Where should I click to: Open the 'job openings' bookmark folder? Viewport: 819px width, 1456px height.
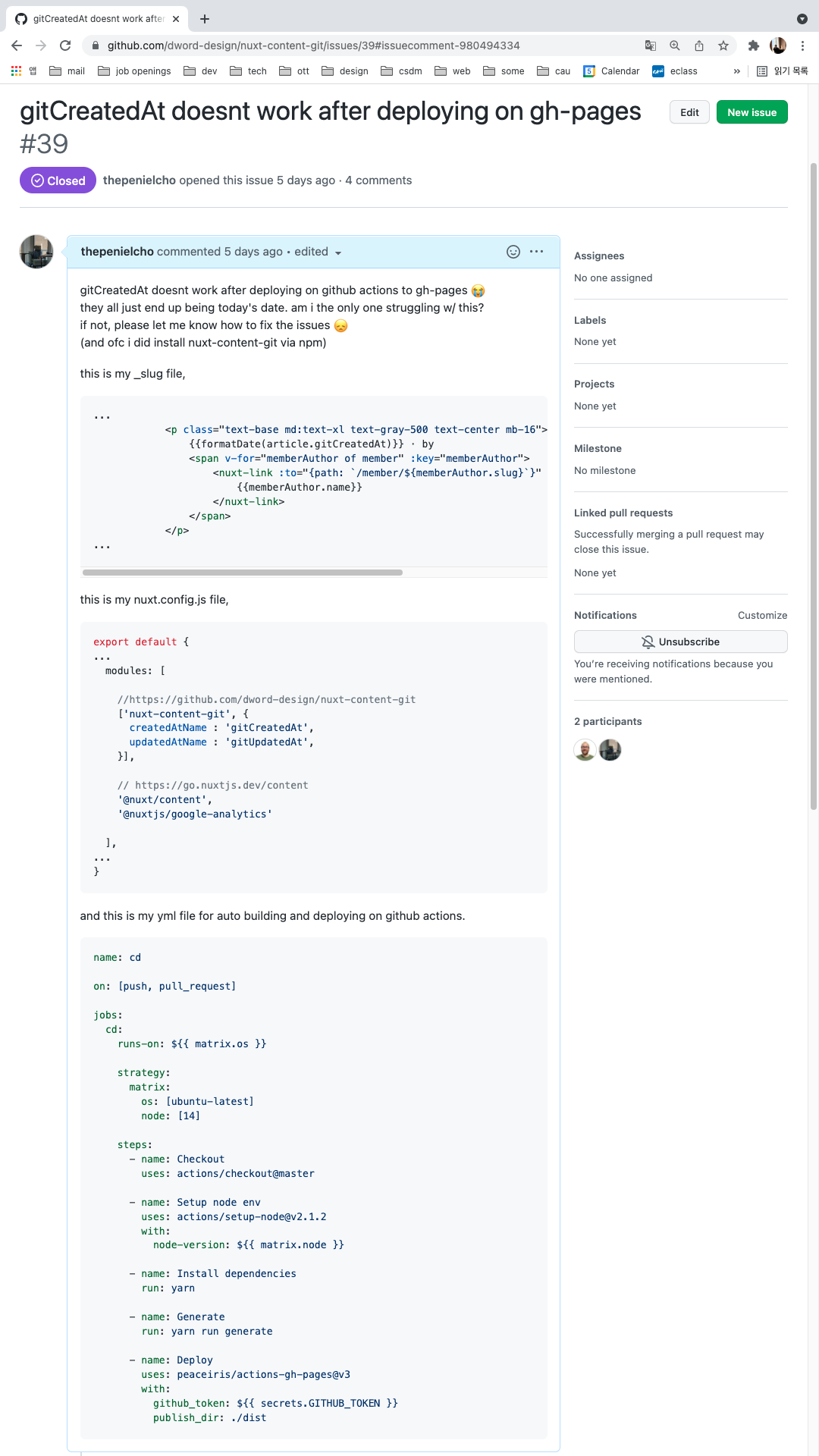click(135, 71)
